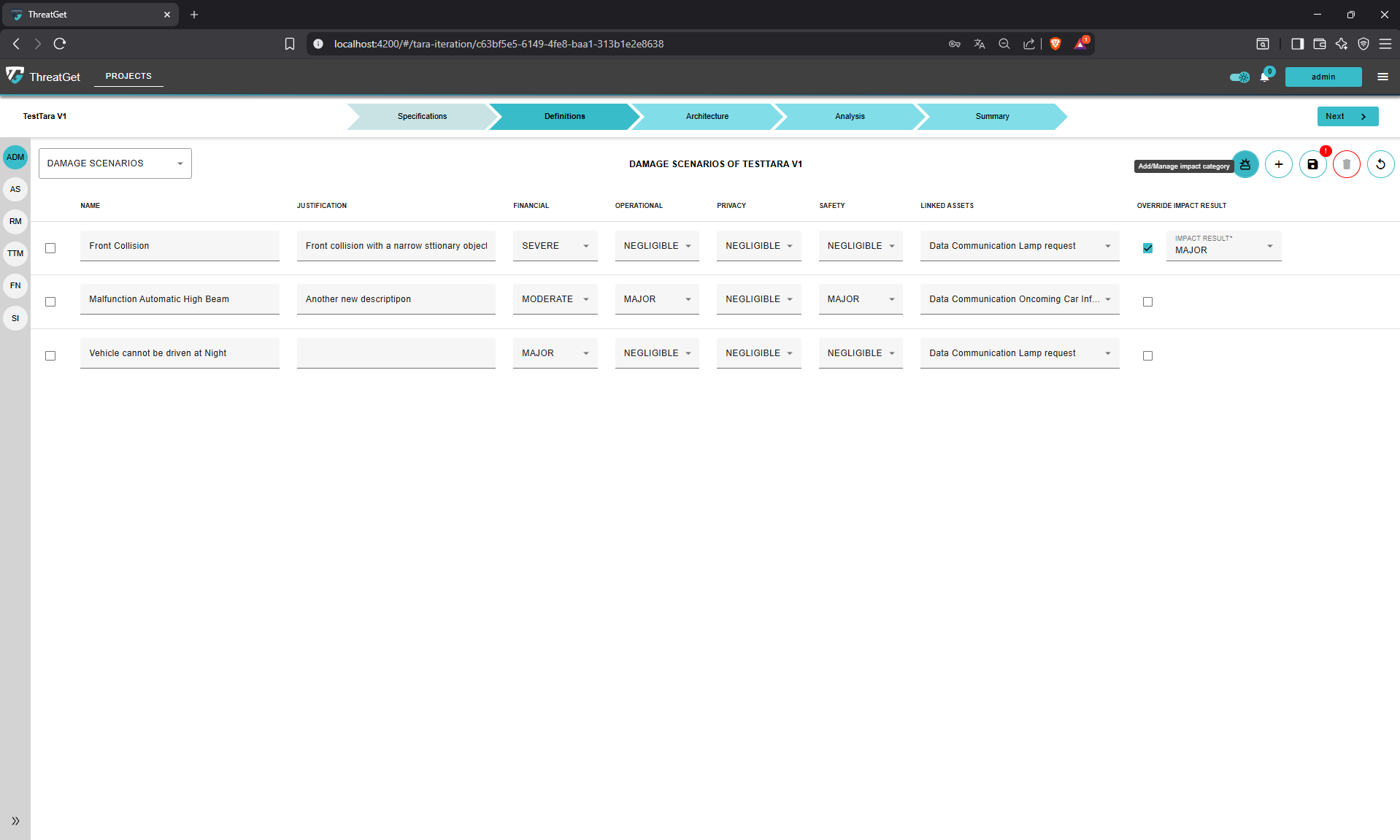Go to the Architecture step
Screen dimensions: 1400x840
coord(707,116)
